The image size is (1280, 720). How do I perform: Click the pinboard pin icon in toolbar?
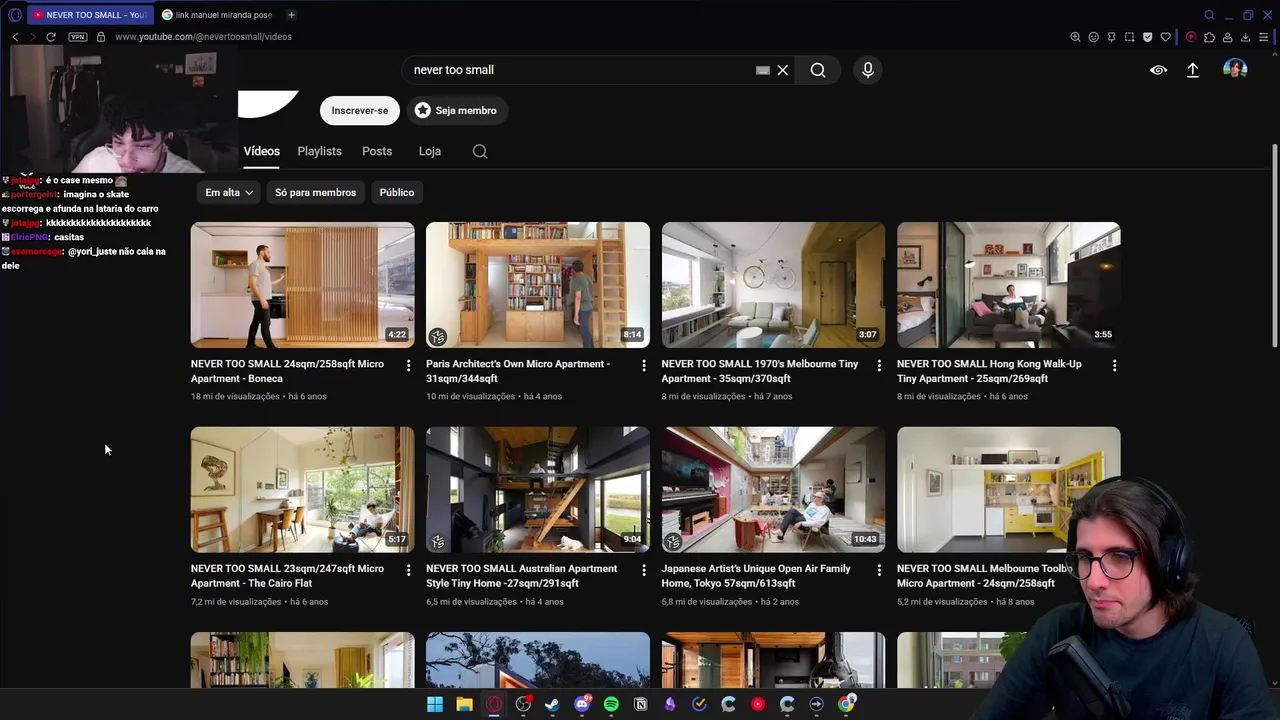pos(1111,37)
